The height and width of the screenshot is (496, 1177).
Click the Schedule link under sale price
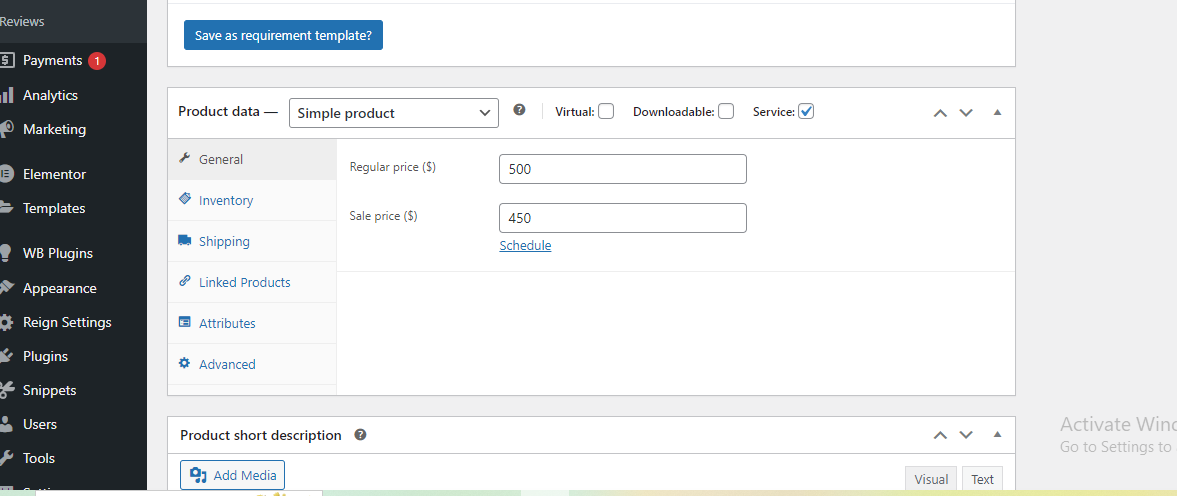coord(525,245)
